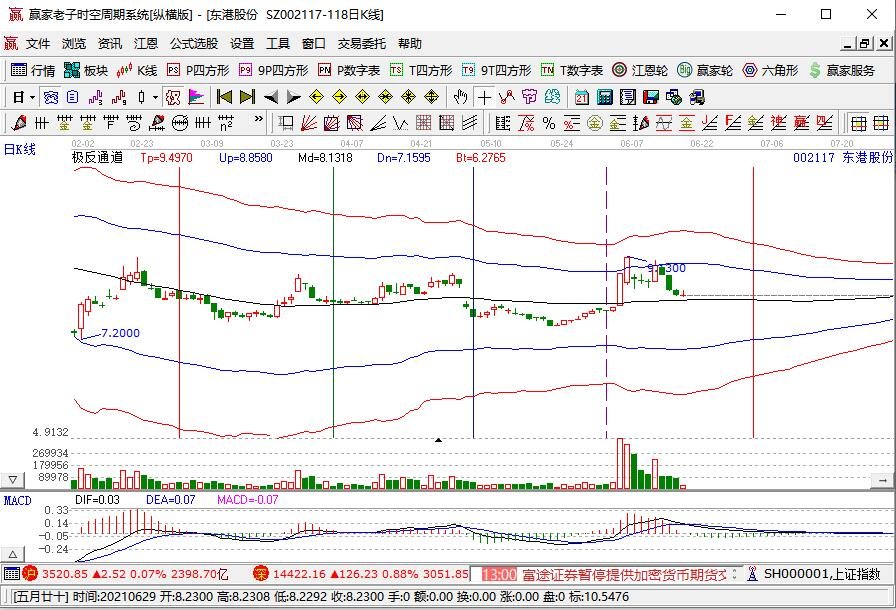Screen dimensions: 896x610
Task: Open 赢家服务 service
Action: click(842, 70)
